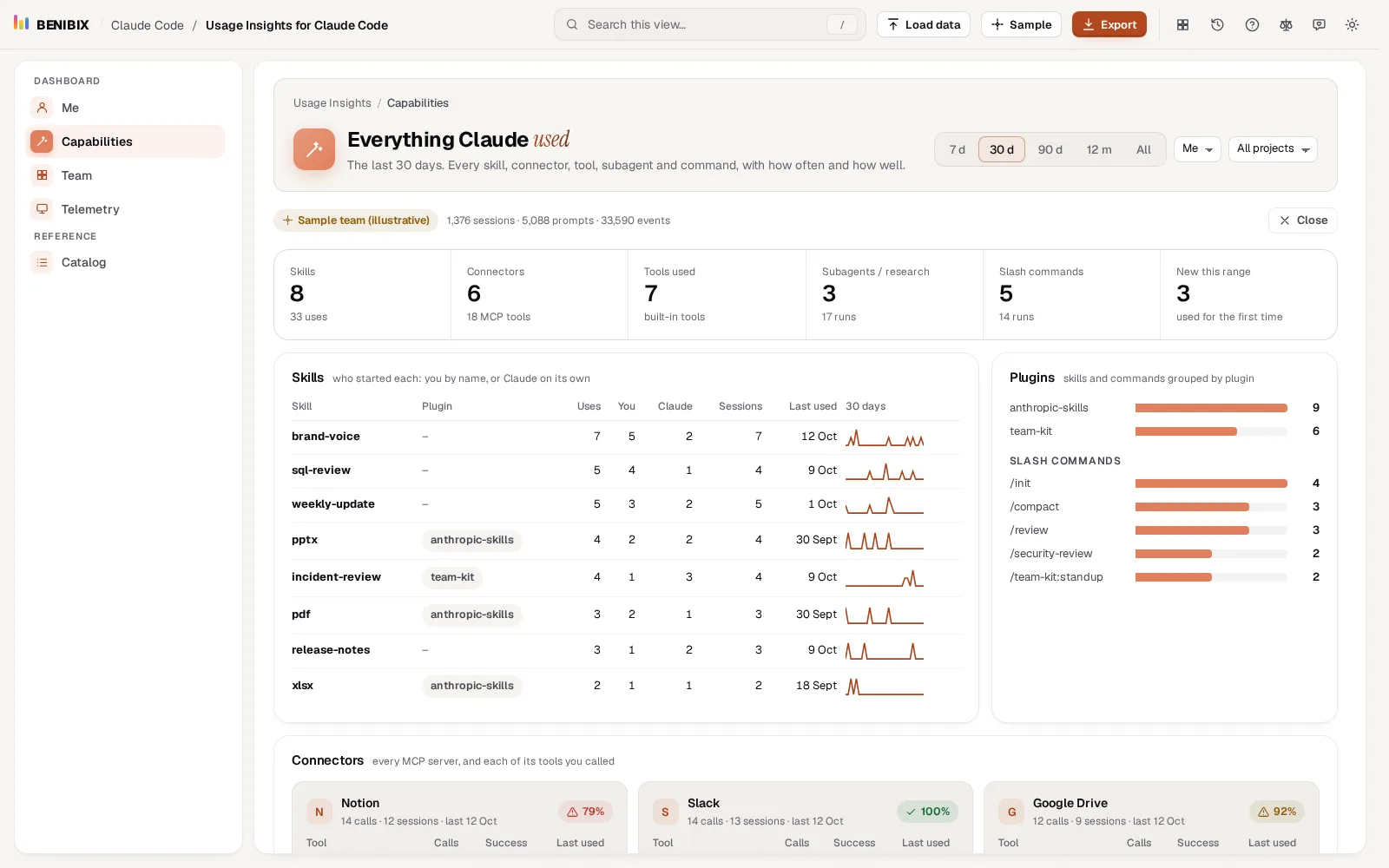Click the Load data button
This screenshot has height=868, width=1389.
[924, 24]
